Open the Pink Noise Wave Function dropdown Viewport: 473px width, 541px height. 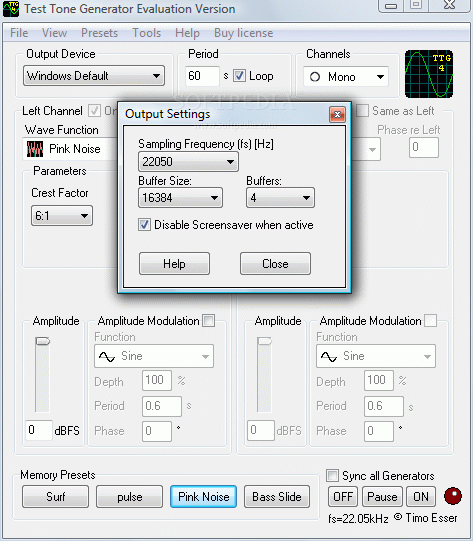pos(71,149)
